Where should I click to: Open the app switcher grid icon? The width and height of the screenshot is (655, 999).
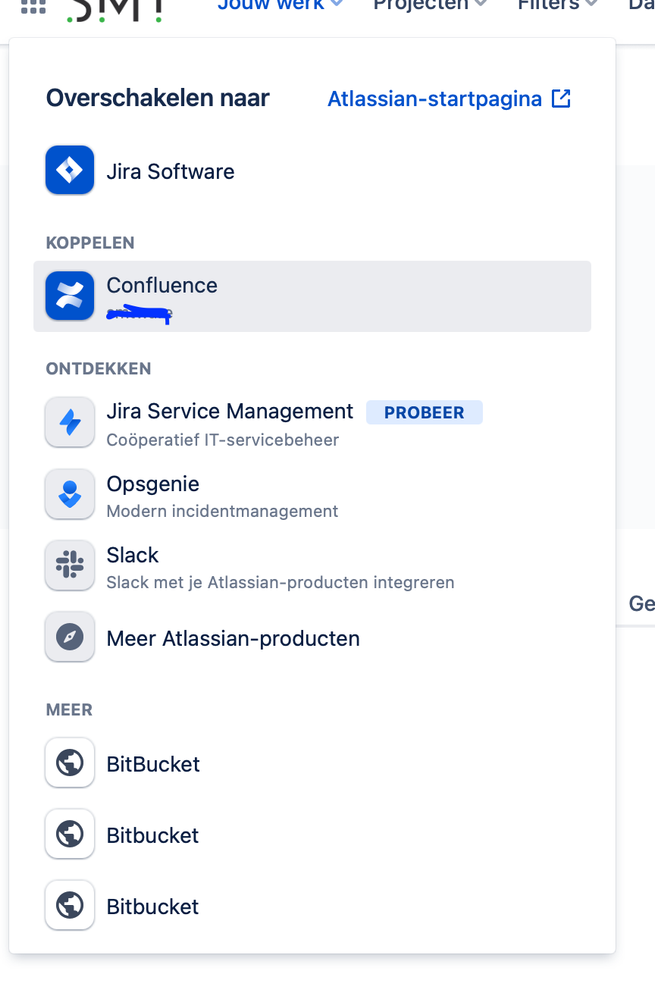click(x=33, y=6)
